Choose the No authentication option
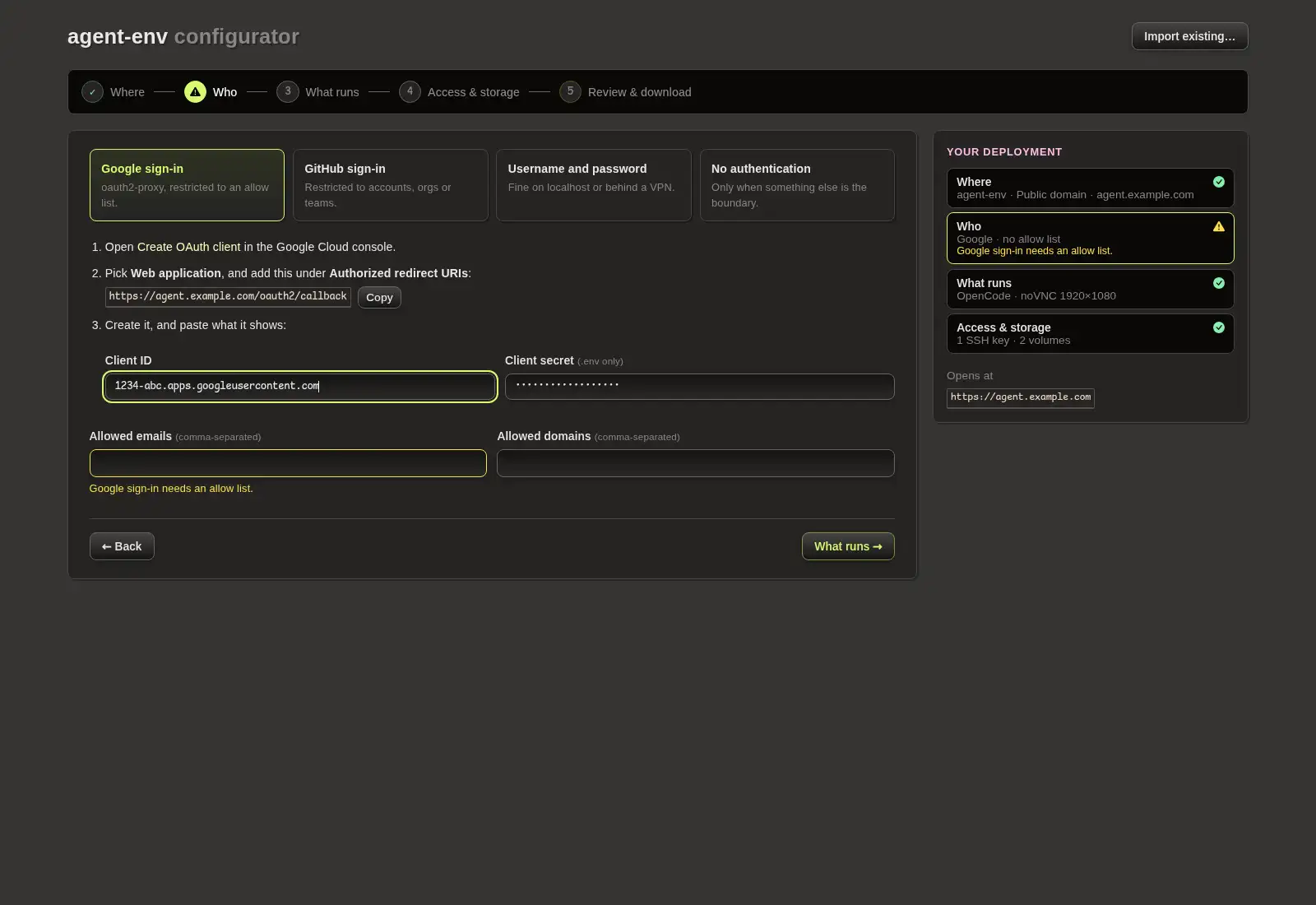This screenshot has height=905, width=1316. click(x=797, y=185)
